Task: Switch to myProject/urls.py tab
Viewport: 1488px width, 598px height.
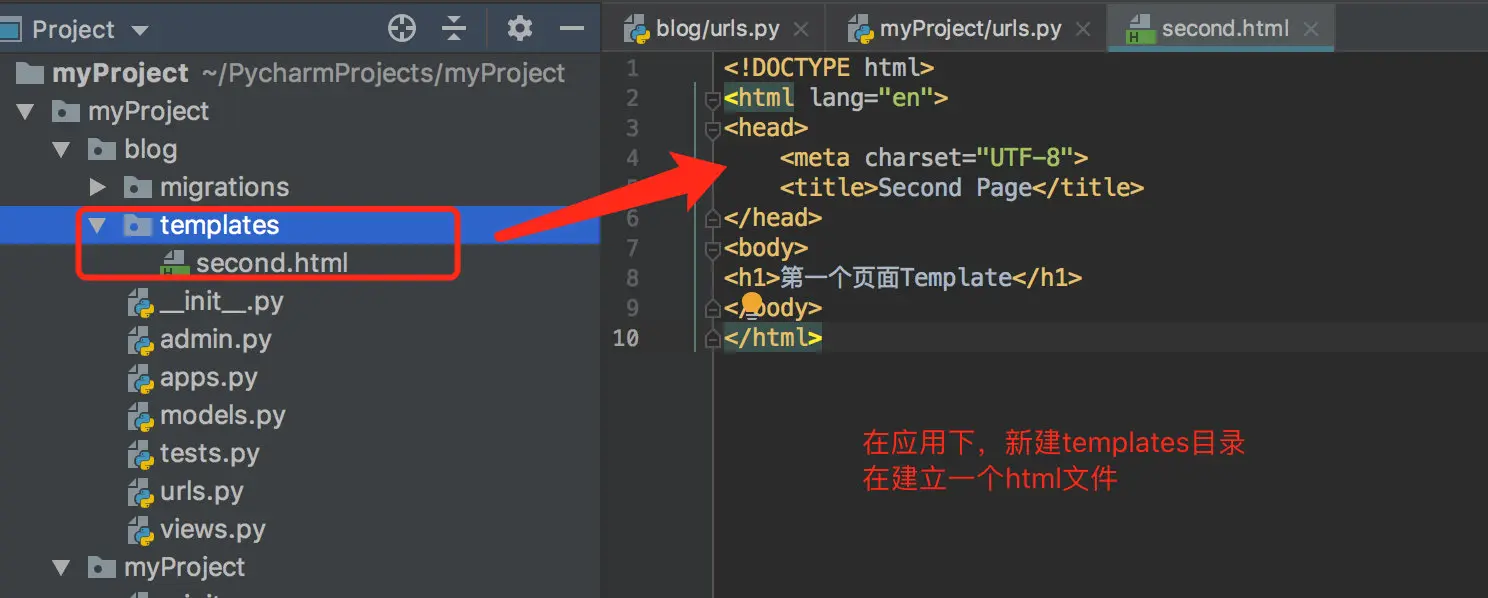Action: pyautogui.click(x=969, y=29)
